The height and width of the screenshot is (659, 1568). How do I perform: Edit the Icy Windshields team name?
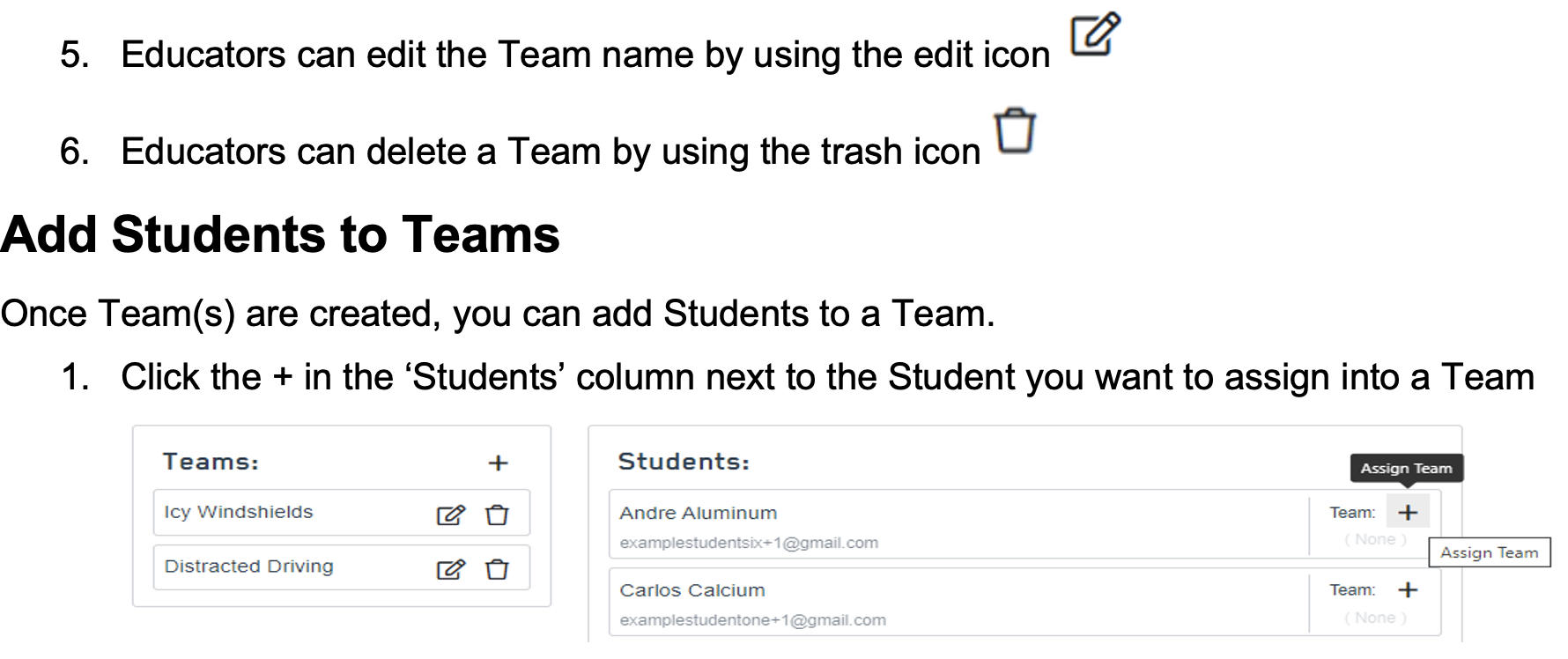coord(450,515)
